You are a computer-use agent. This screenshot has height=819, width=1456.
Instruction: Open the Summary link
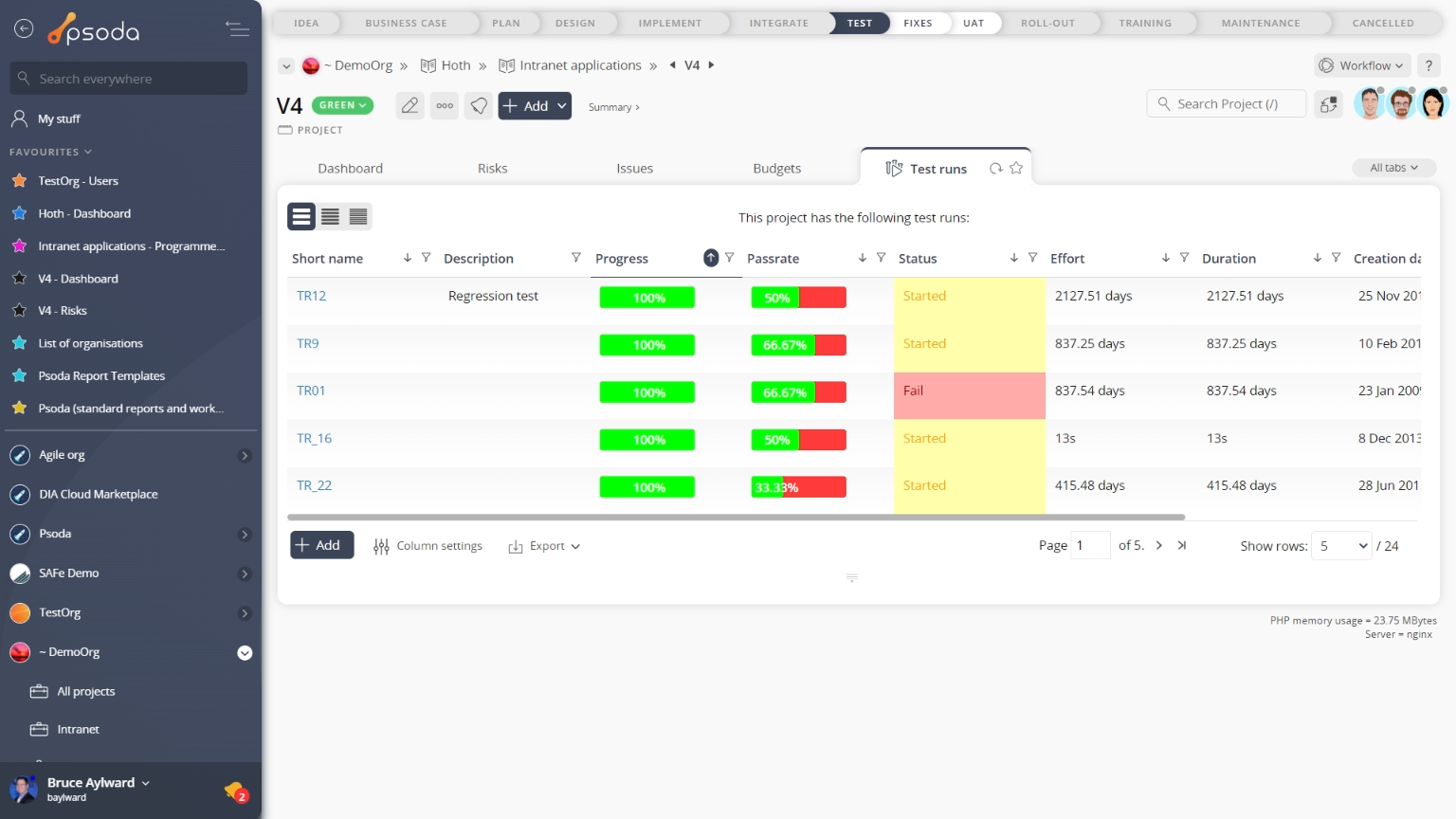click(x=613, y=107)
